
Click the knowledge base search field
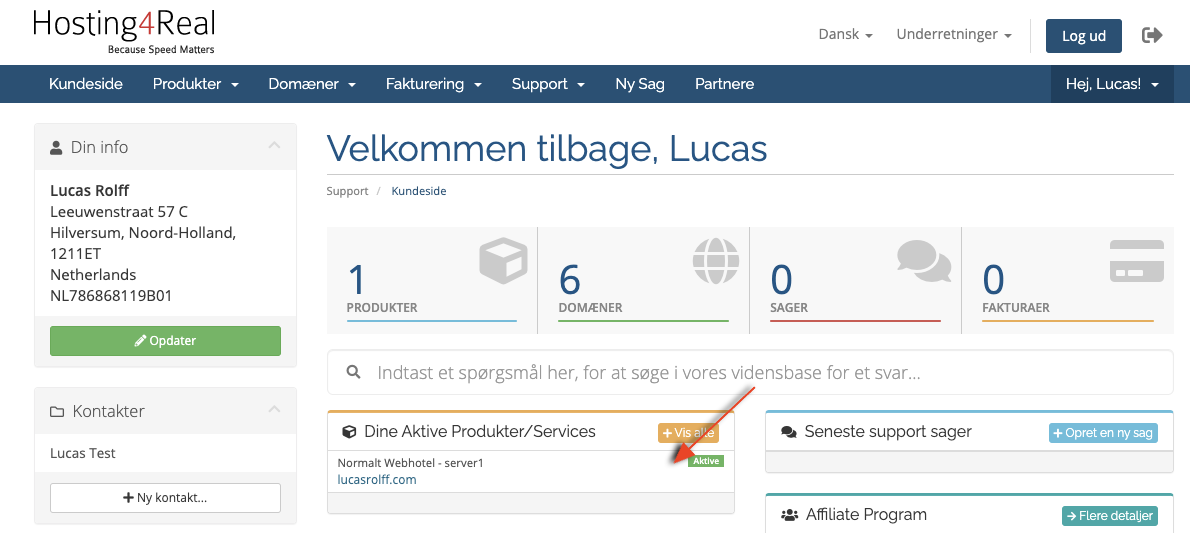pos(751,372)
